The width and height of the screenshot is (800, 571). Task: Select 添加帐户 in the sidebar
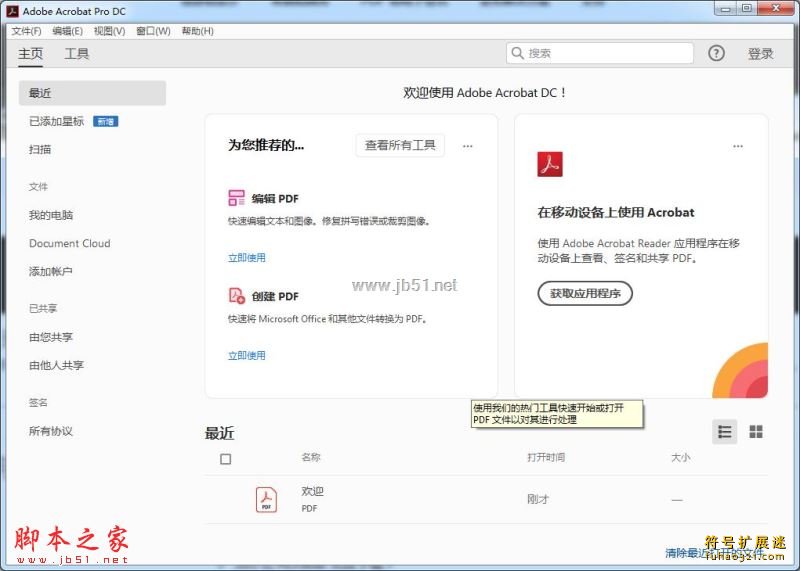(51, 271)
